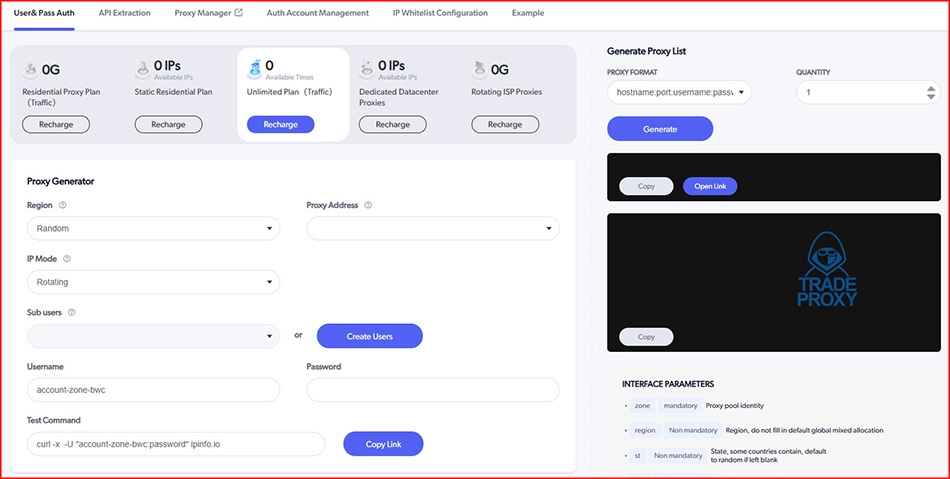950x479 pixels.
Task: Click the region parameter tag
Action: coord(645,430)
